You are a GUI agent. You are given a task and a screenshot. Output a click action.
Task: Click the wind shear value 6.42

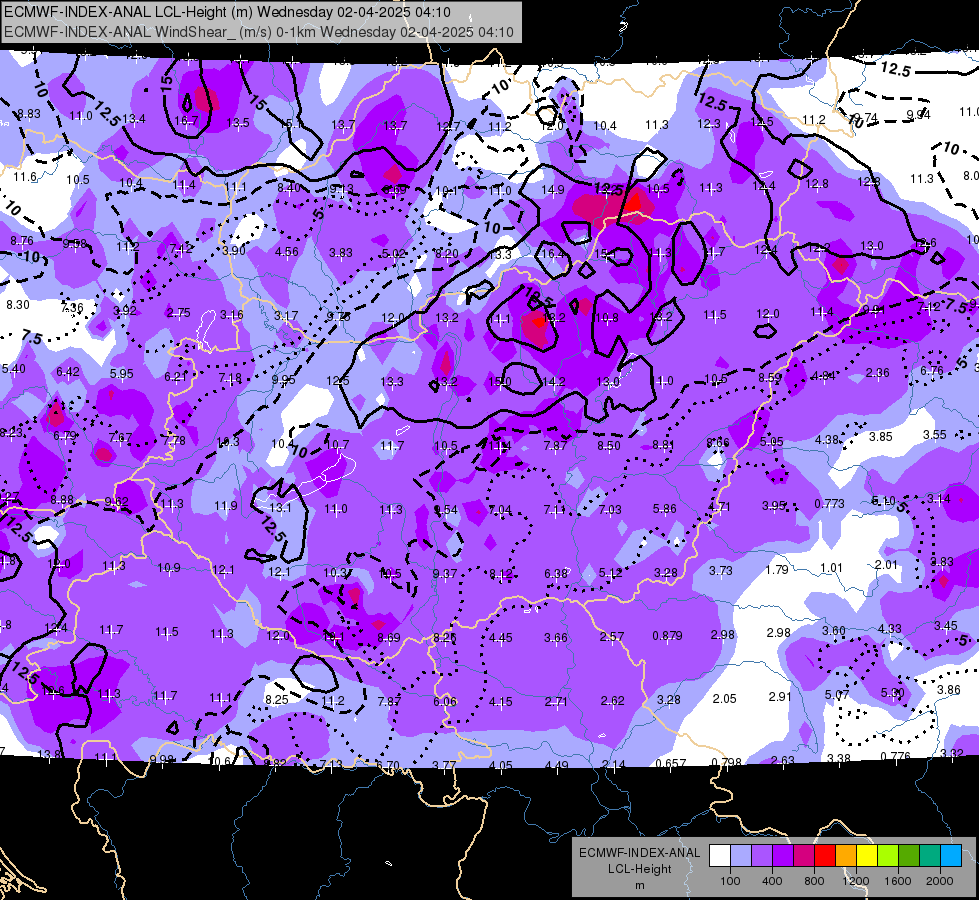(68, 372)
